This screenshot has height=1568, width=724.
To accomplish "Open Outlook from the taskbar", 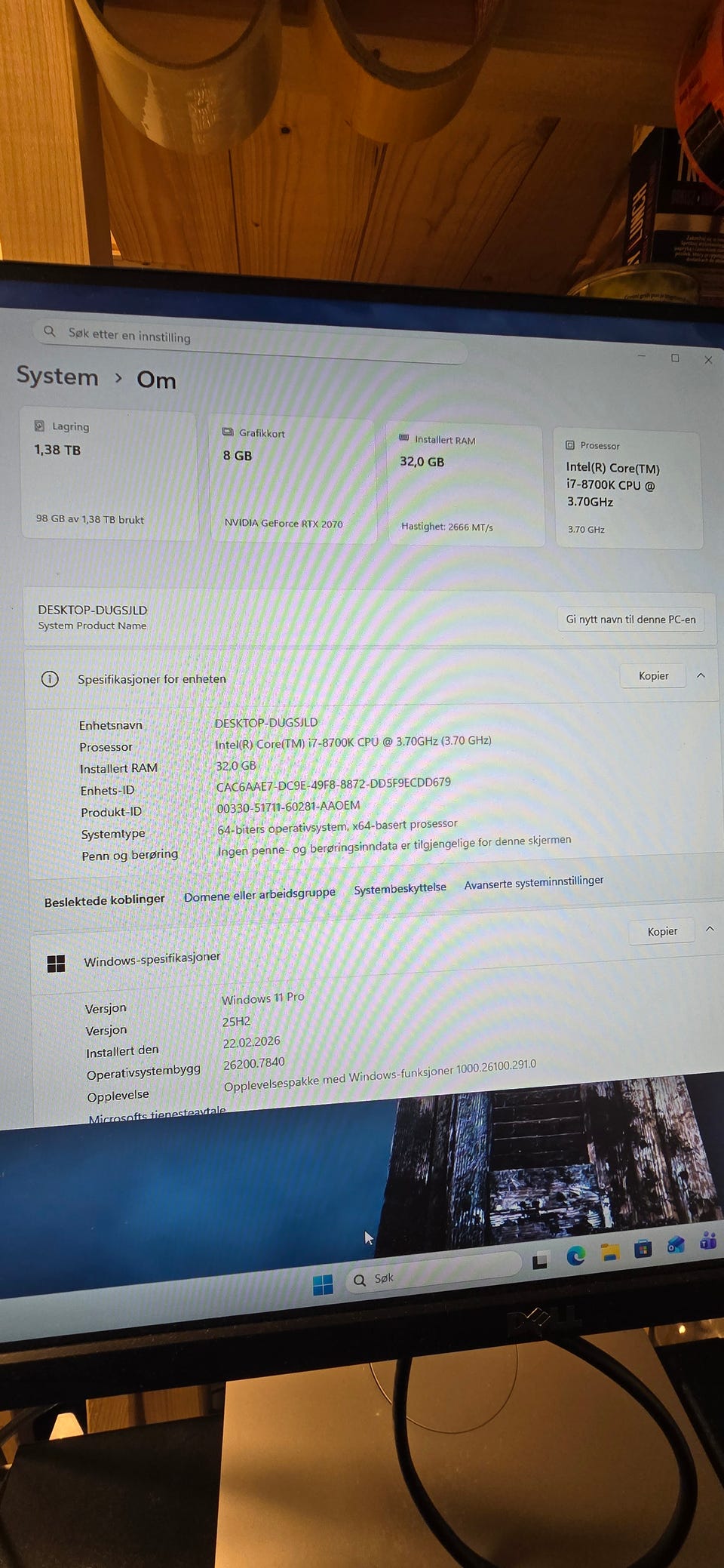I will tap(676, 1245).
